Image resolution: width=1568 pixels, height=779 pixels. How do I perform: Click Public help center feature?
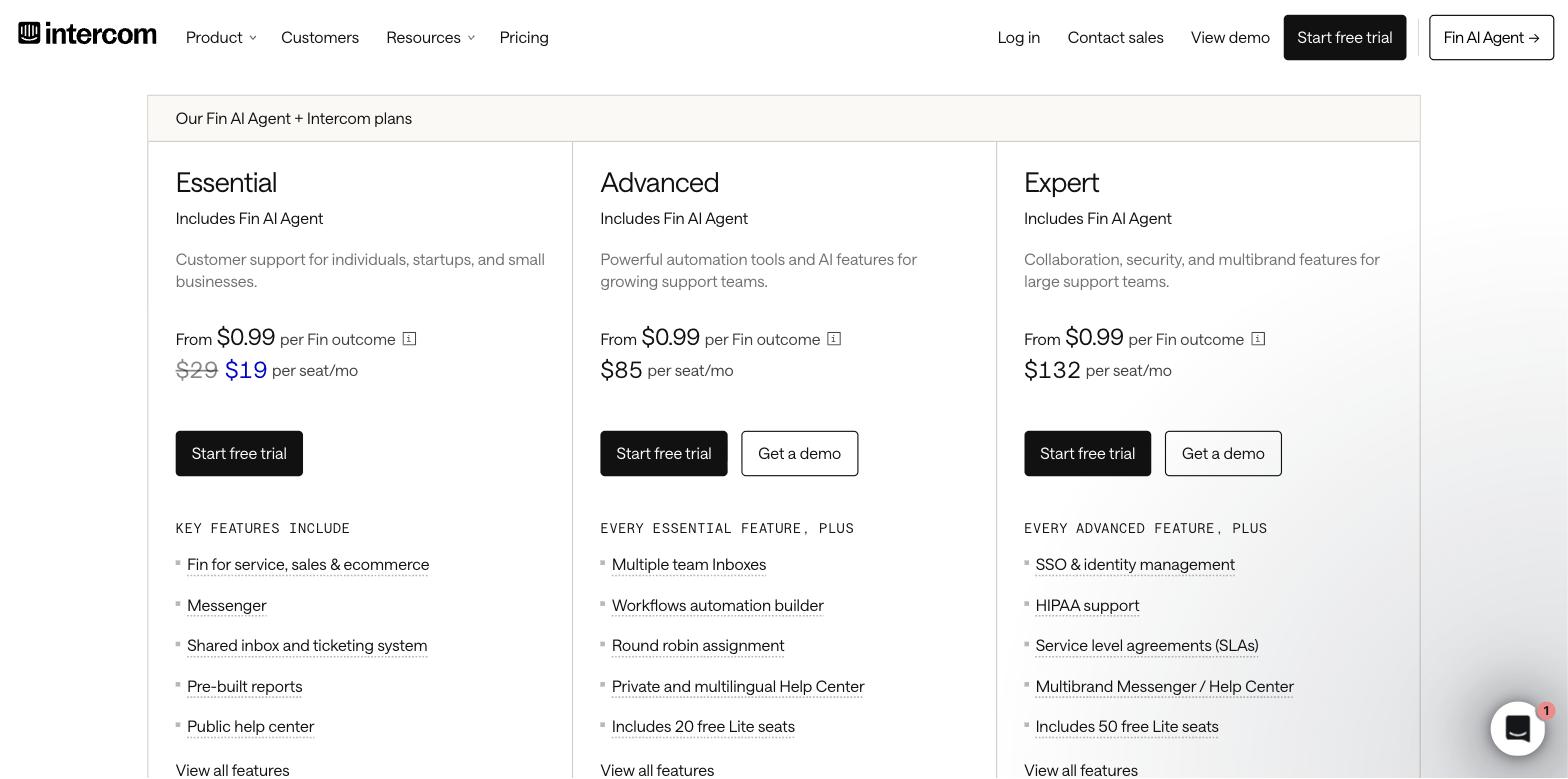250,727
